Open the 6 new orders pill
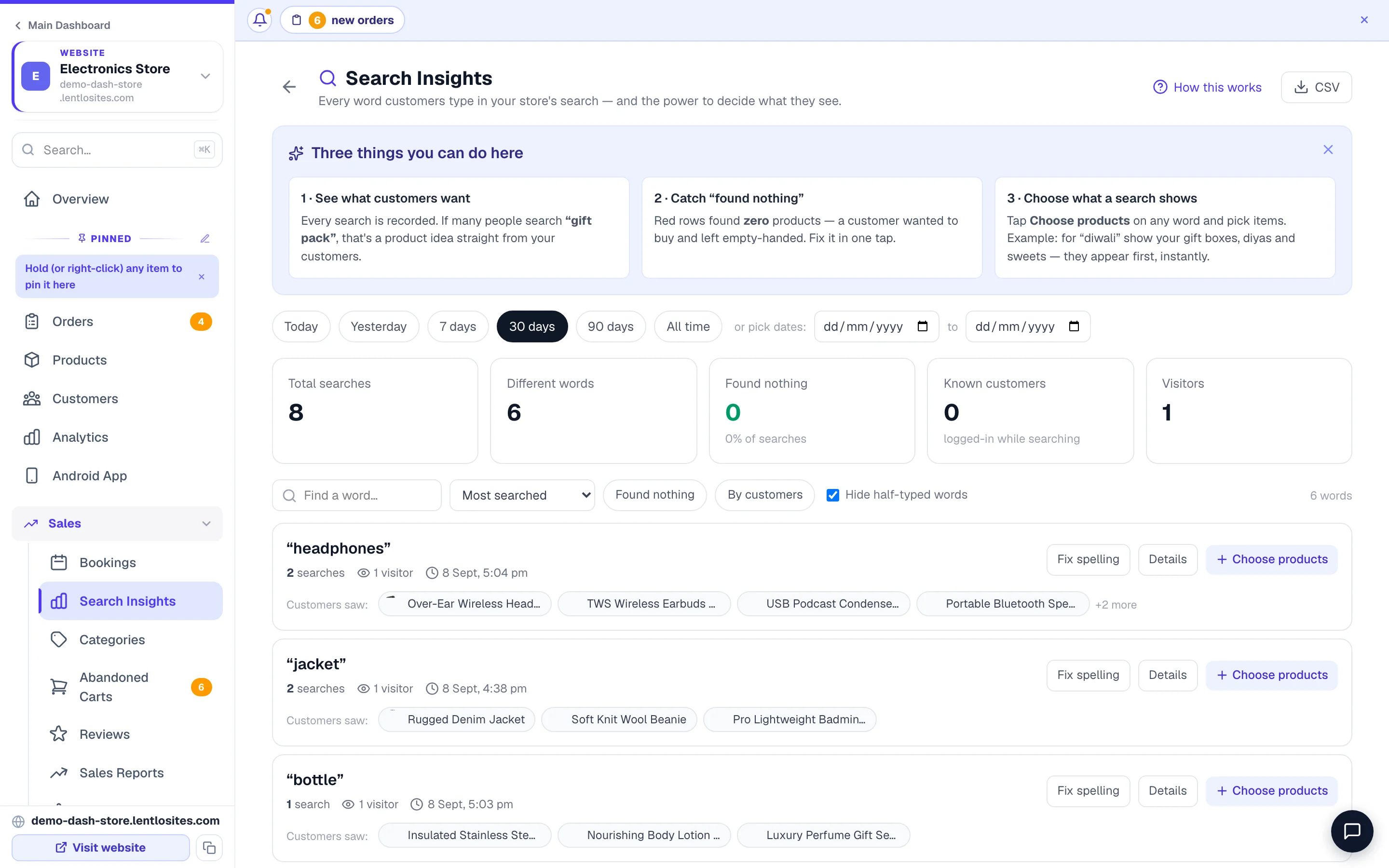The width and height of the screenshot is (1389, 868). tap(342, 20)
